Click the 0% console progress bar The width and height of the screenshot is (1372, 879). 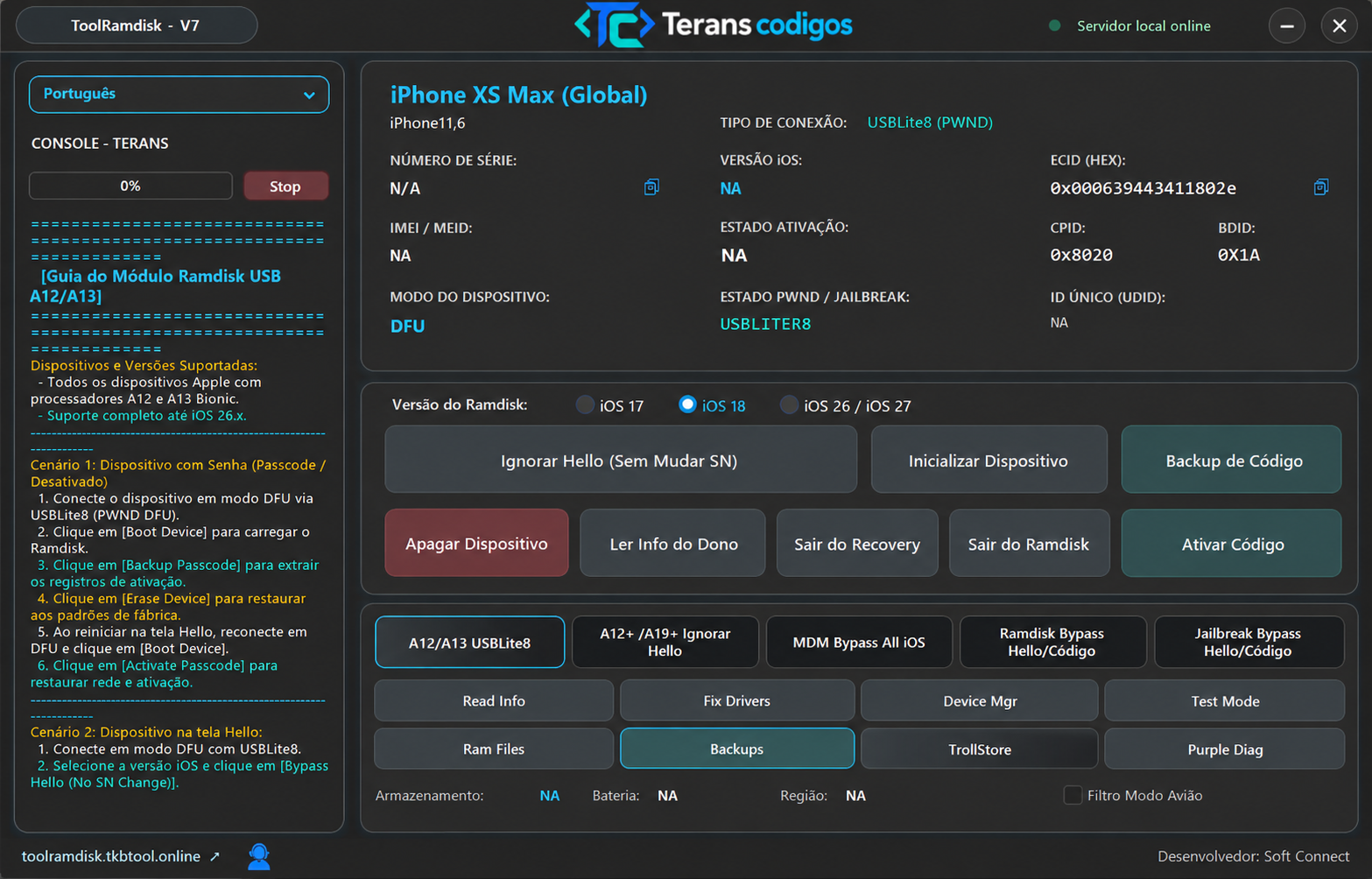coord(130,186)
